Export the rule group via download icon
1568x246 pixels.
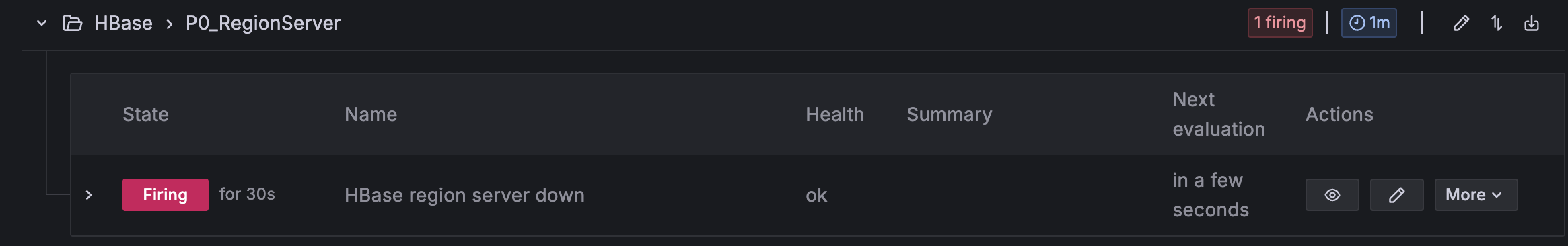[x=1532, y=24]
